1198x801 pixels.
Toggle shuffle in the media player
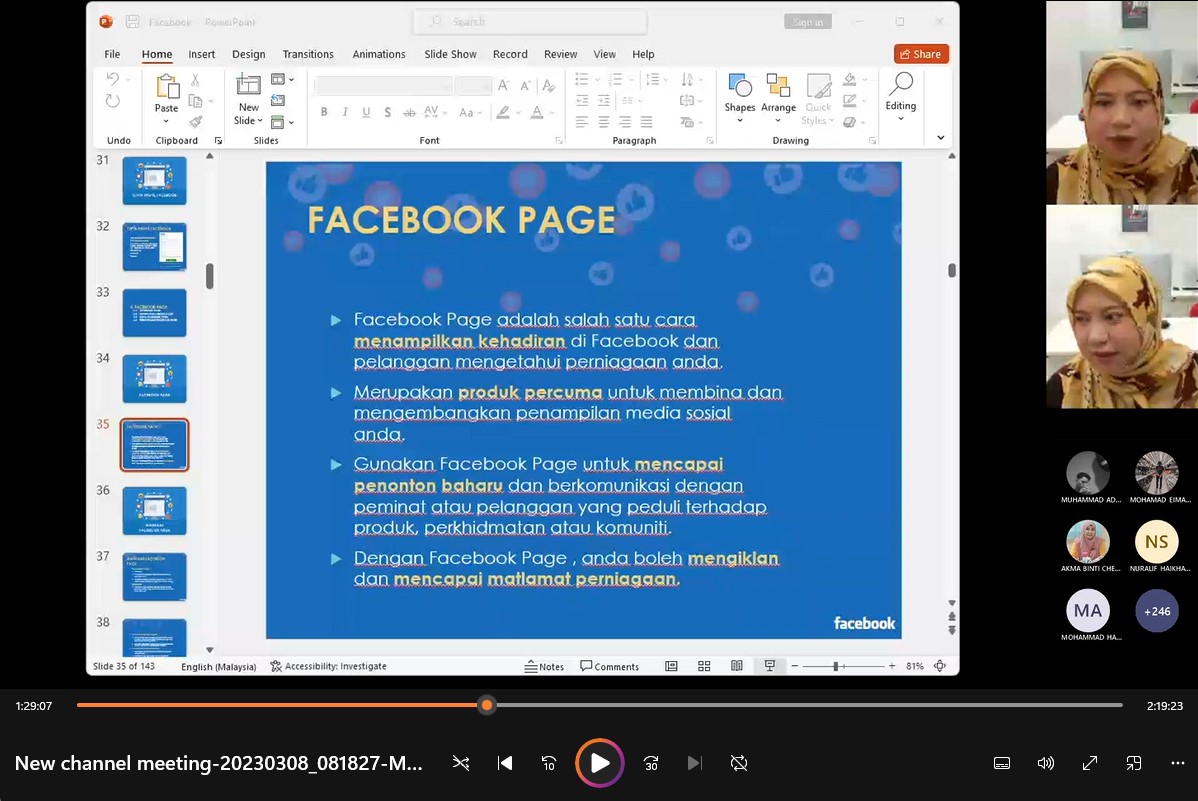[461, 763]
